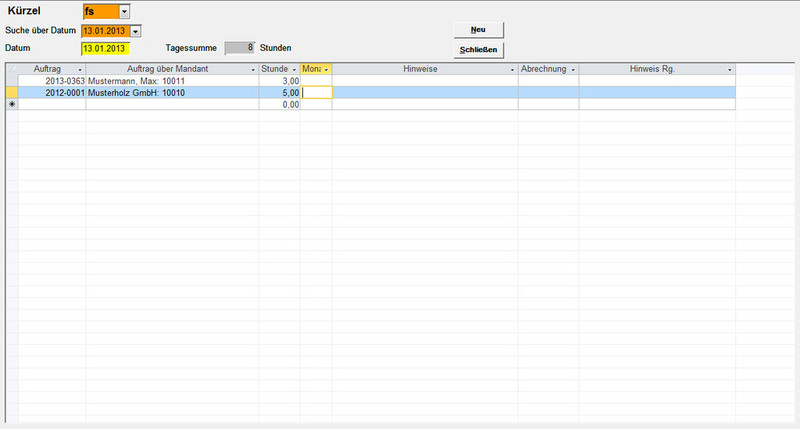
Task: Click the Tagessumme field showing 8
Action: click(239, 48)
